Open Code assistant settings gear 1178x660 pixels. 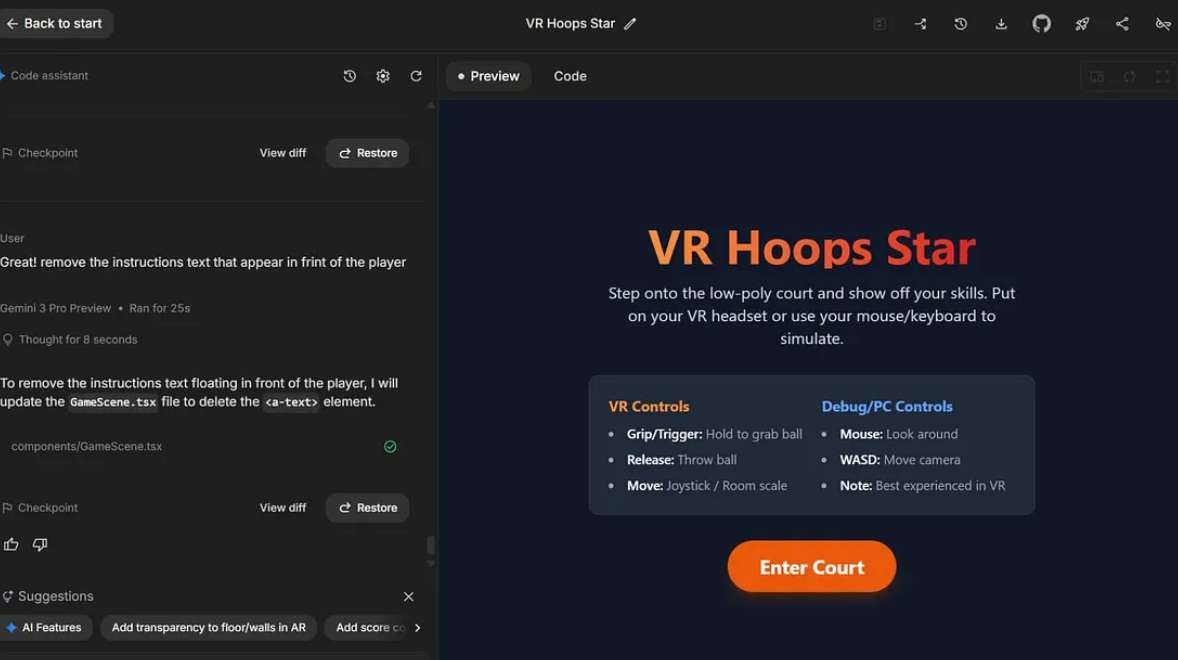(x=383, y=76)
